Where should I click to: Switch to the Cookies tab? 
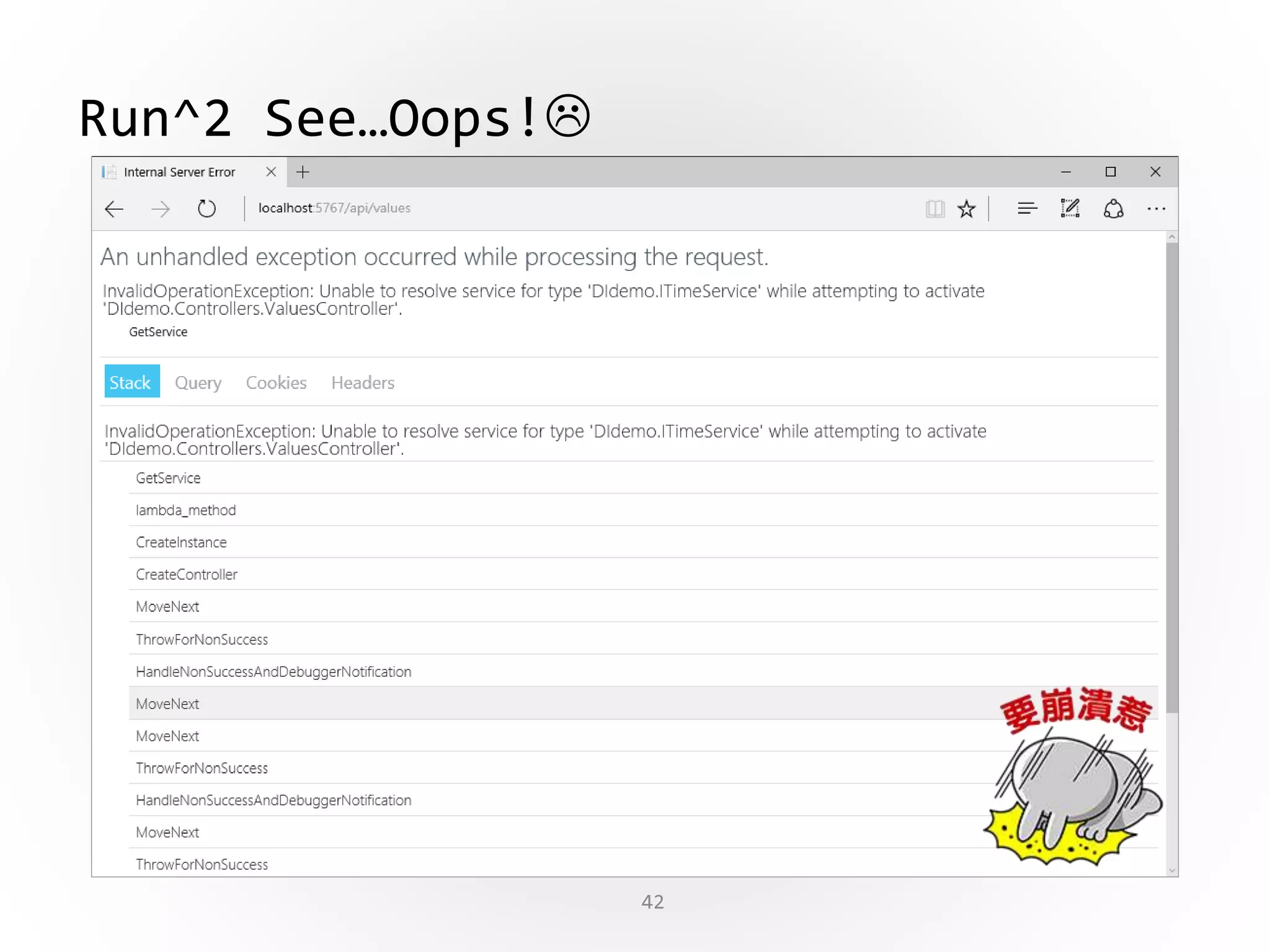tap(276, 383)
